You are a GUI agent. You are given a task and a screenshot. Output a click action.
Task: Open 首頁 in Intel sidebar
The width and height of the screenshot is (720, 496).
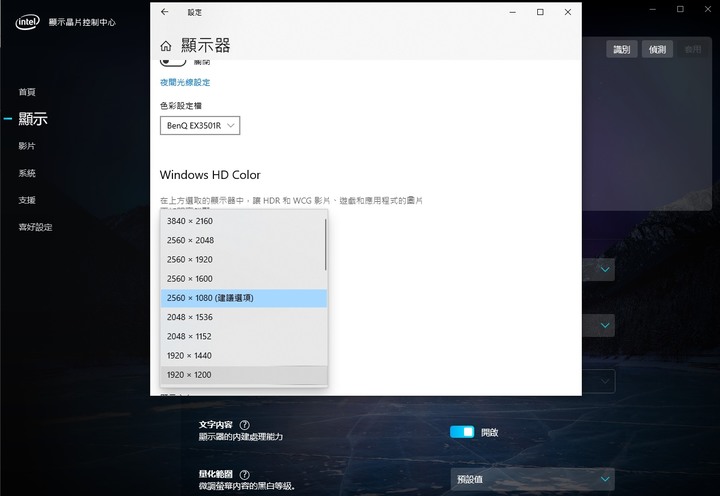(27, 92)
